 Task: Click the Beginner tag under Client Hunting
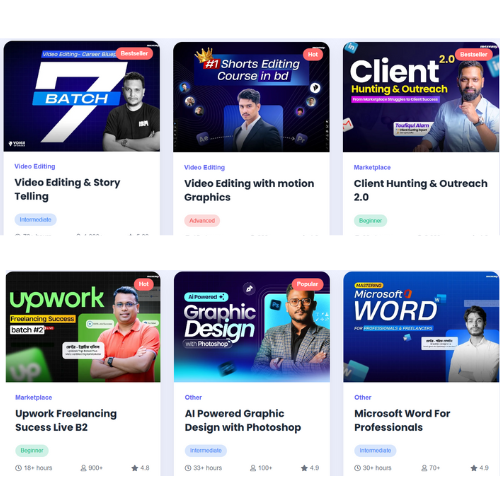(x=370, y=221)
